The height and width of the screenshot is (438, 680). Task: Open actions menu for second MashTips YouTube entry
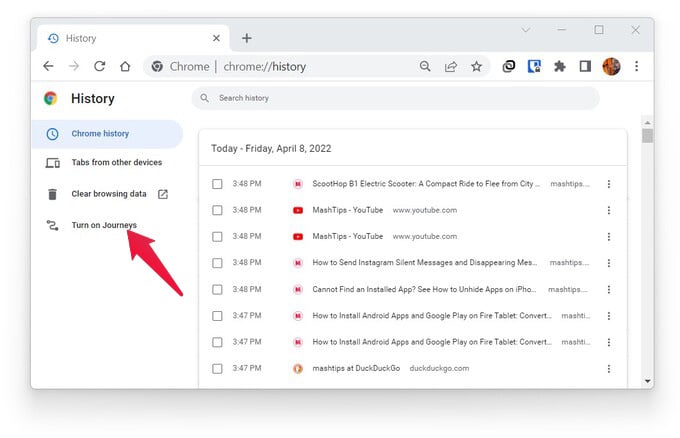609,237
